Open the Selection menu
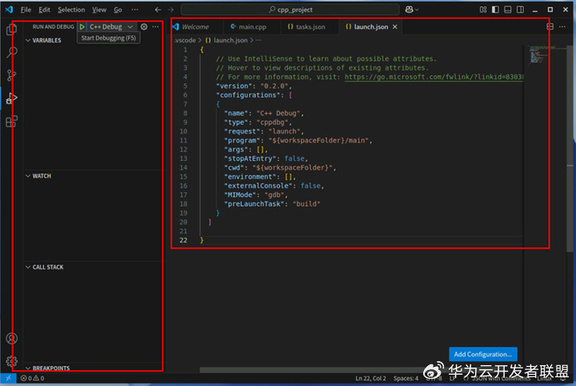The image size is (576, 386). tap(71, 10)
